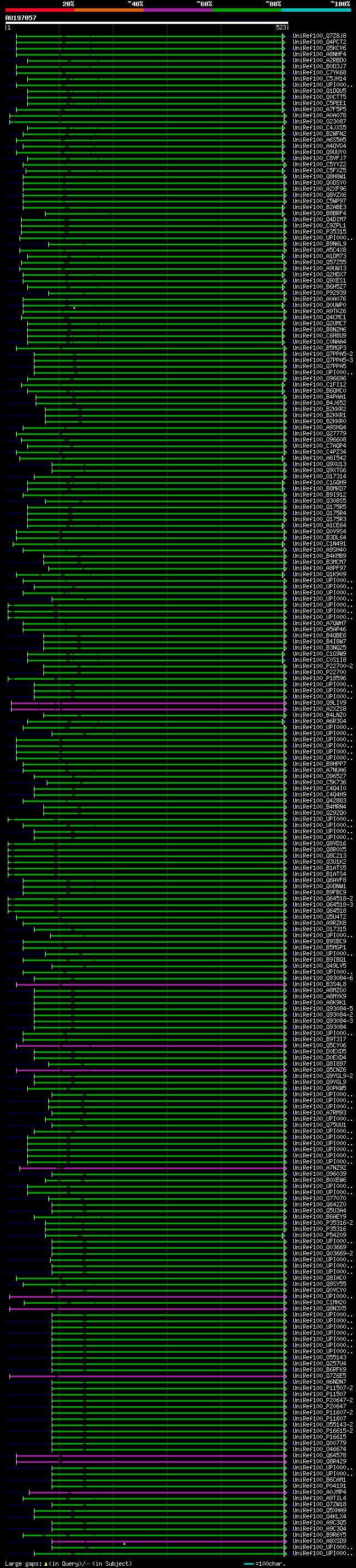This screenshot has width=356, height=1568.
Task: Click the orange ~40% identity color segment
Action: coord(109,10)
